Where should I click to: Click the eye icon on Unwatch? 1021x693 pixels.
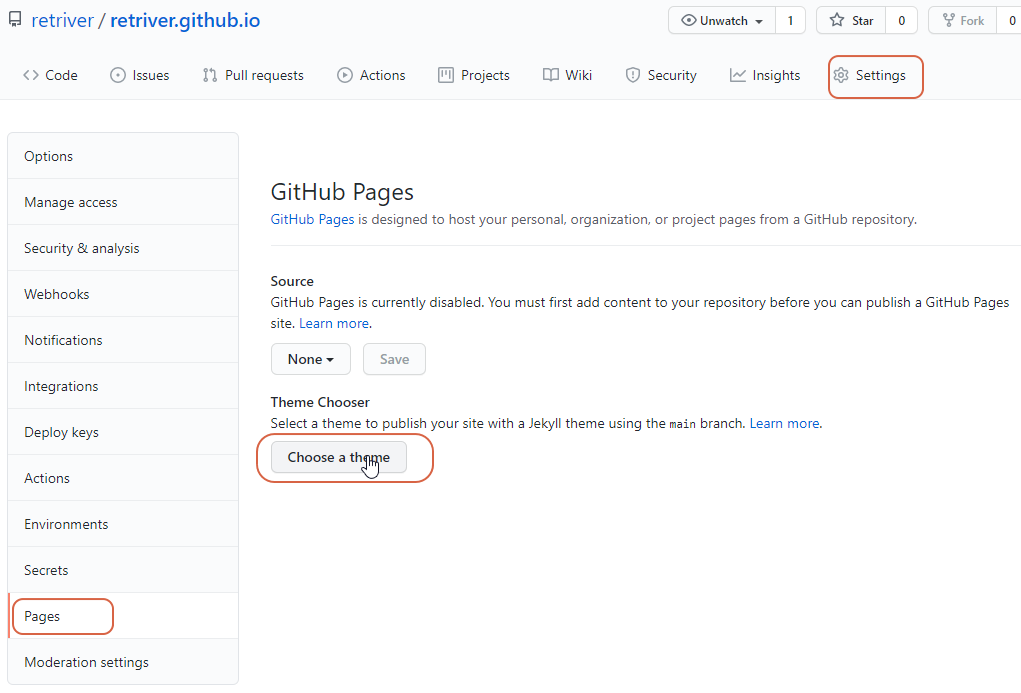[688, 21]
